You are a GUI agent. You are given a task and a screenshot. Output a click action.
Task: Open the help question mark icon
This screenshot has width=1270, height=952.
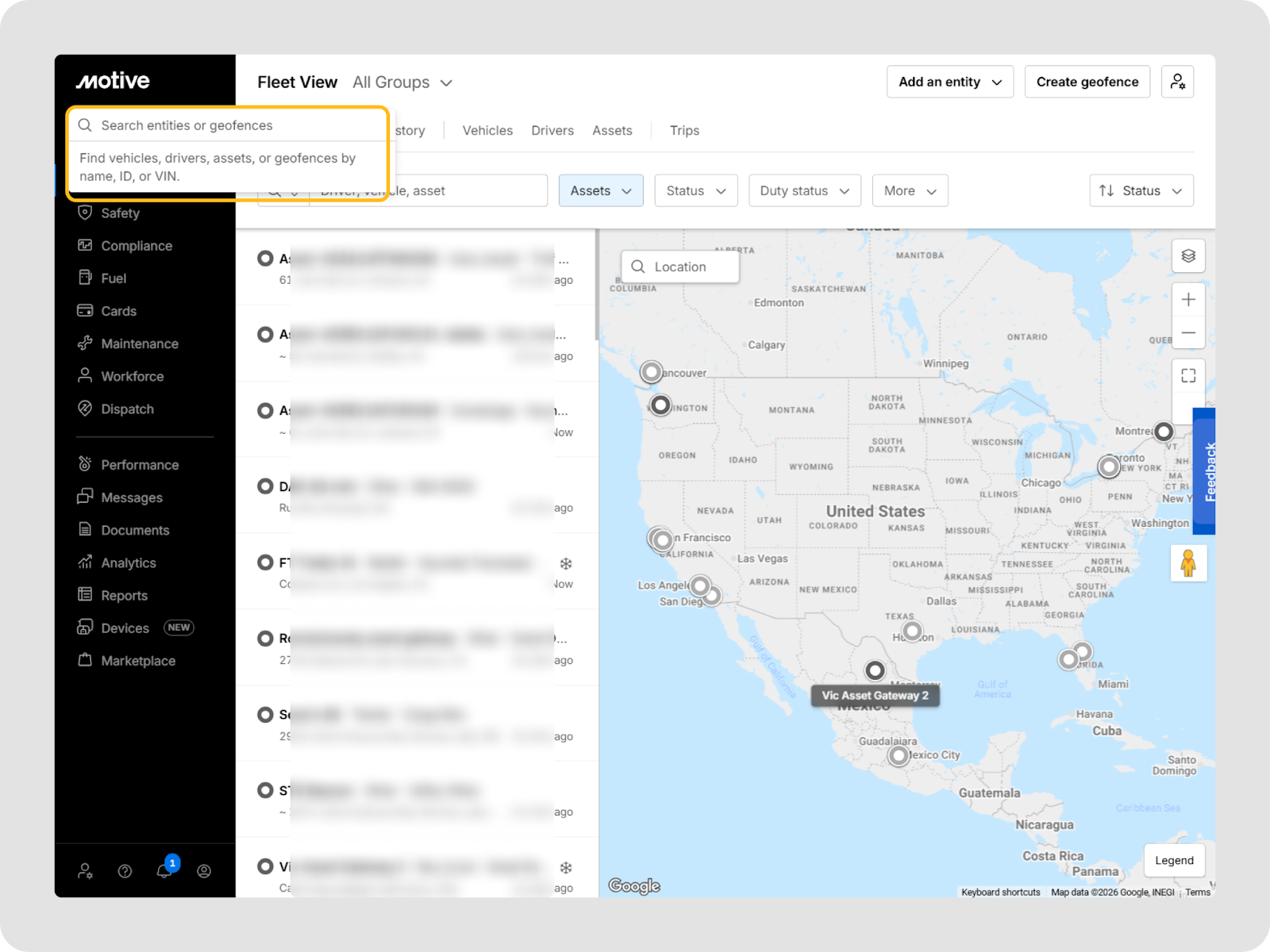[125, 871]
